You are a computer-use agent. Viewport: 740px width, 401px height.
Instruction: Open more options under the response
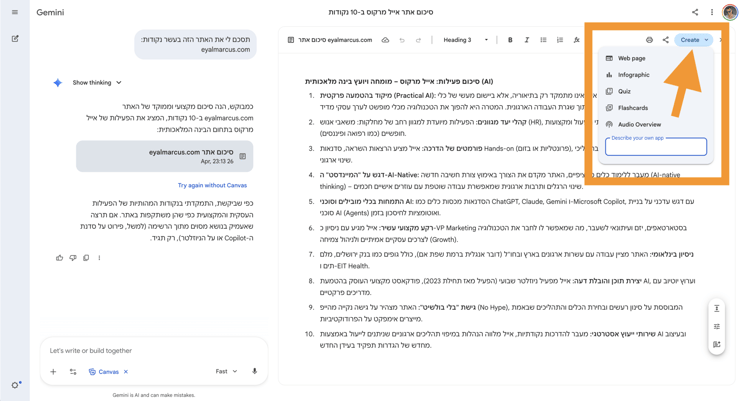(x=99, y=258)
